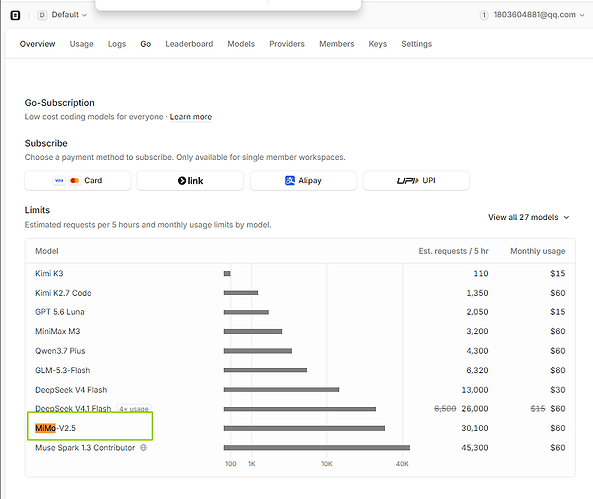The width and height of the screenshot is (593, 499).
Task: Click info icon next to Muse Spark Contributor
Action: 143,448
